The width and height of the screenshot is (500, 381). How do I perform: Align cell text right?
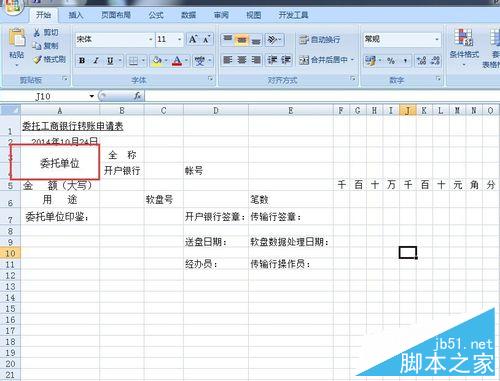(x=256, y=60)
